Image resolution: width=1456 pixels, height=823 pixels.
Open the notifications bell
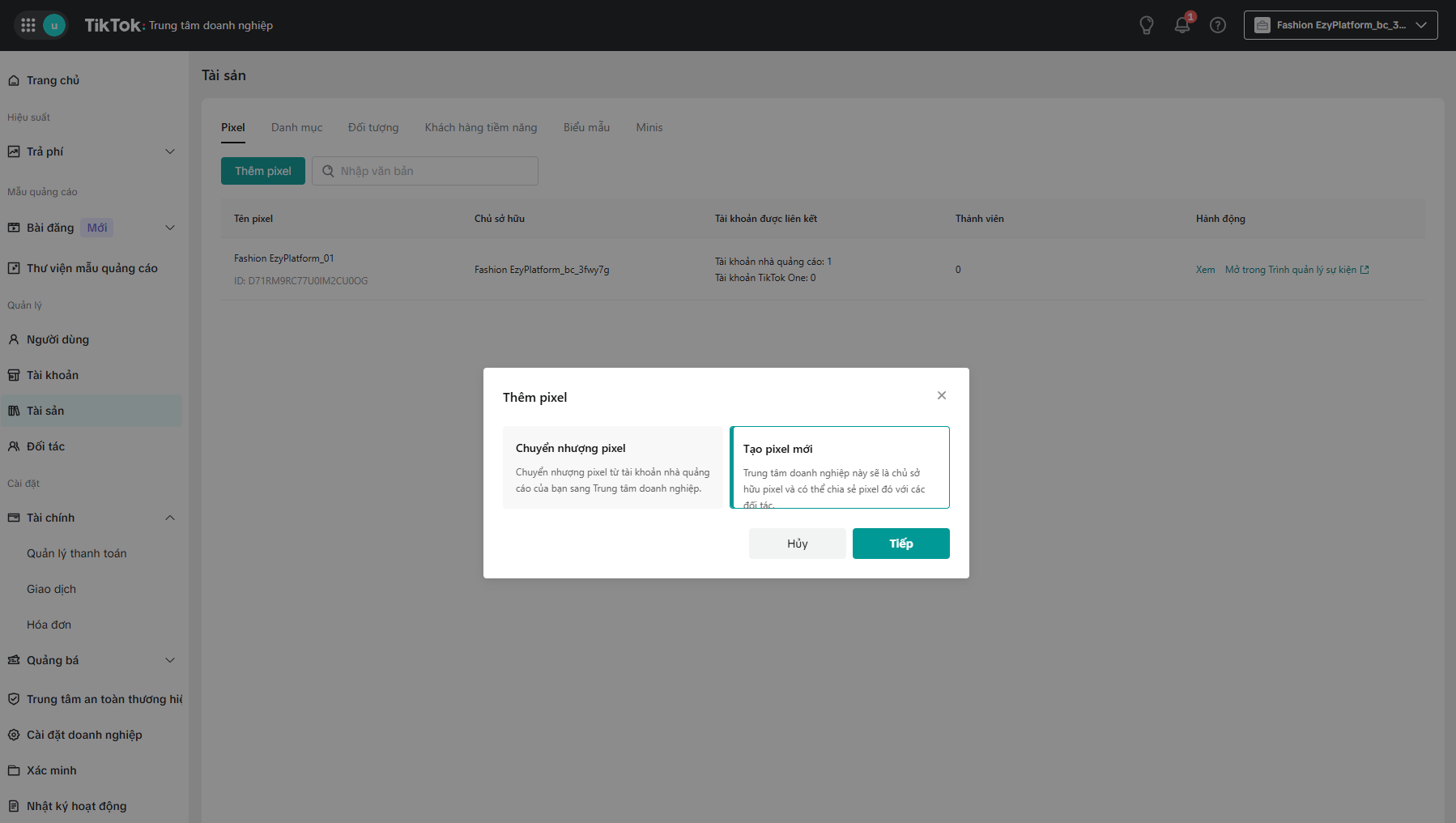point(1182,25)
